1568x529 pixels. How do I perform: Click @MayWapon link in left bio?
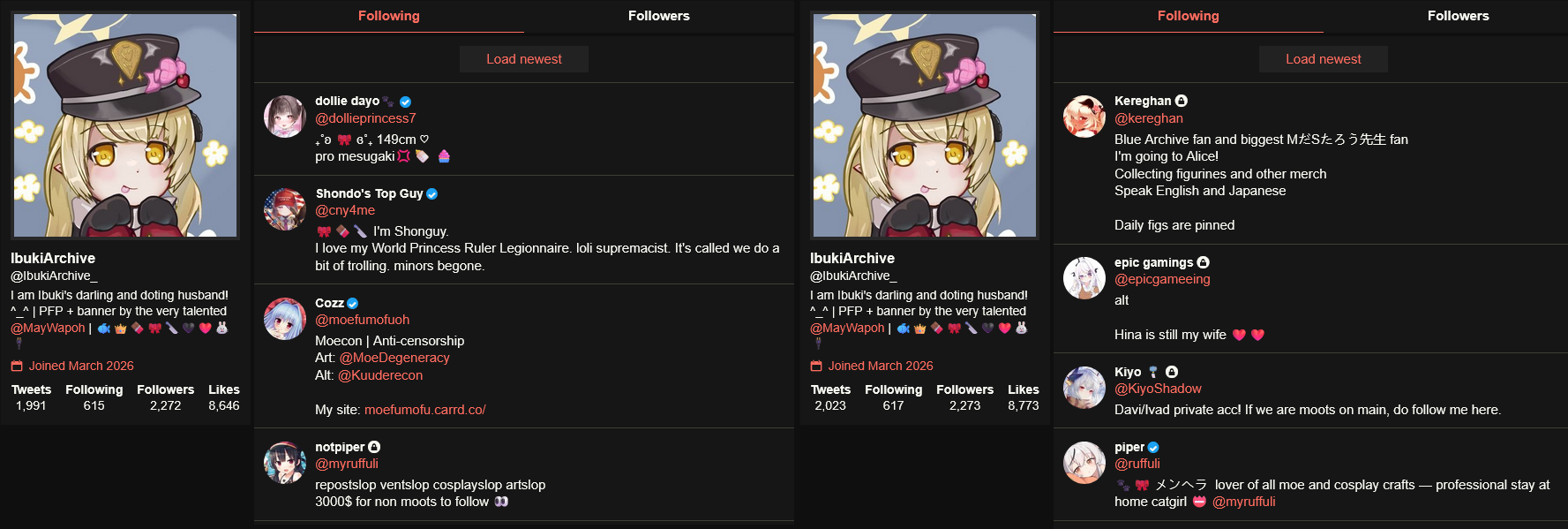coord(48,328)
